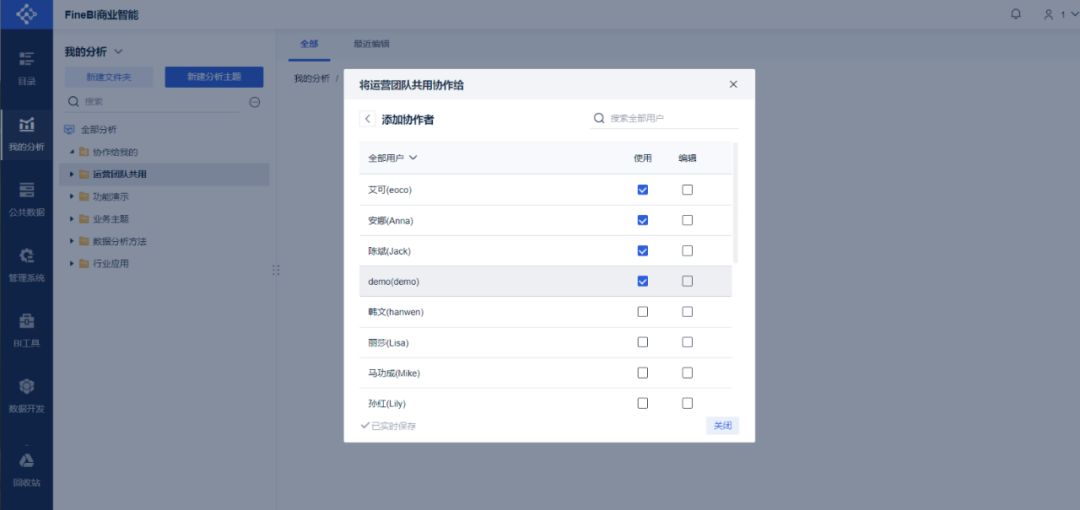Click the 全部分析 icon in tree

click(x=69, y=129)
